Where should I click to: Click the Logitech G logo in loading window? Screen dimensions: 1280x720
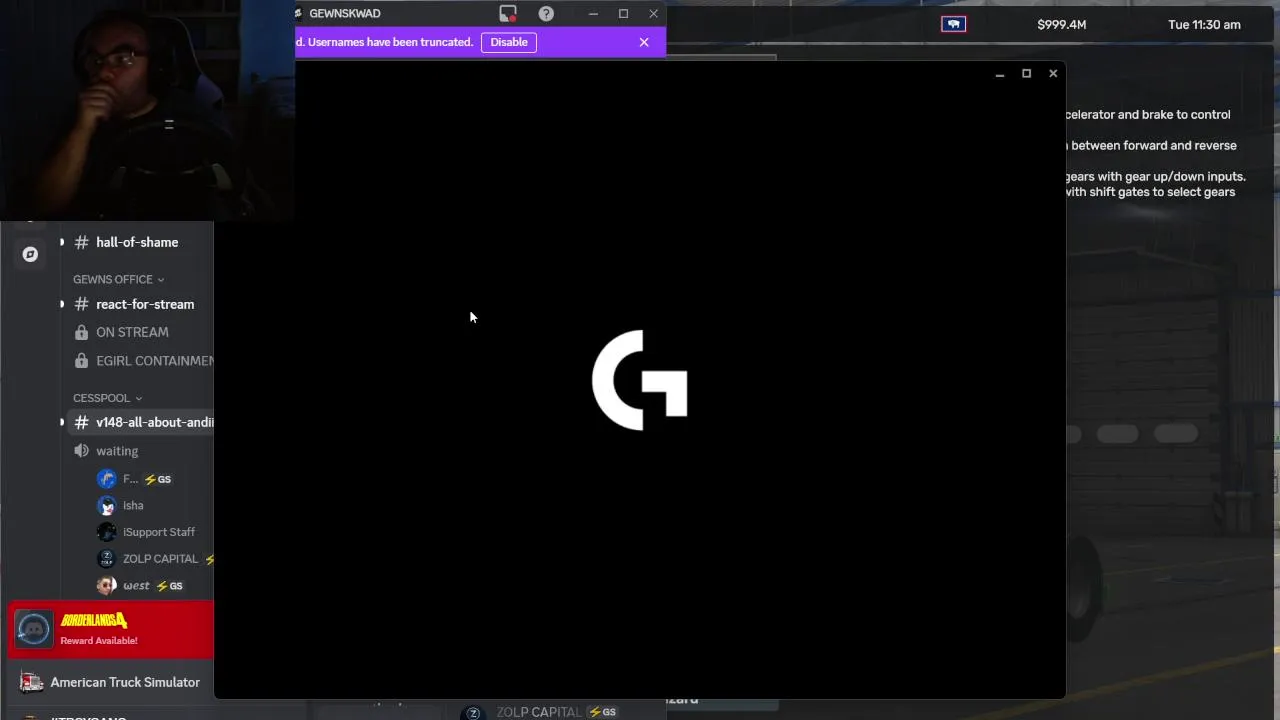(640, 380)
